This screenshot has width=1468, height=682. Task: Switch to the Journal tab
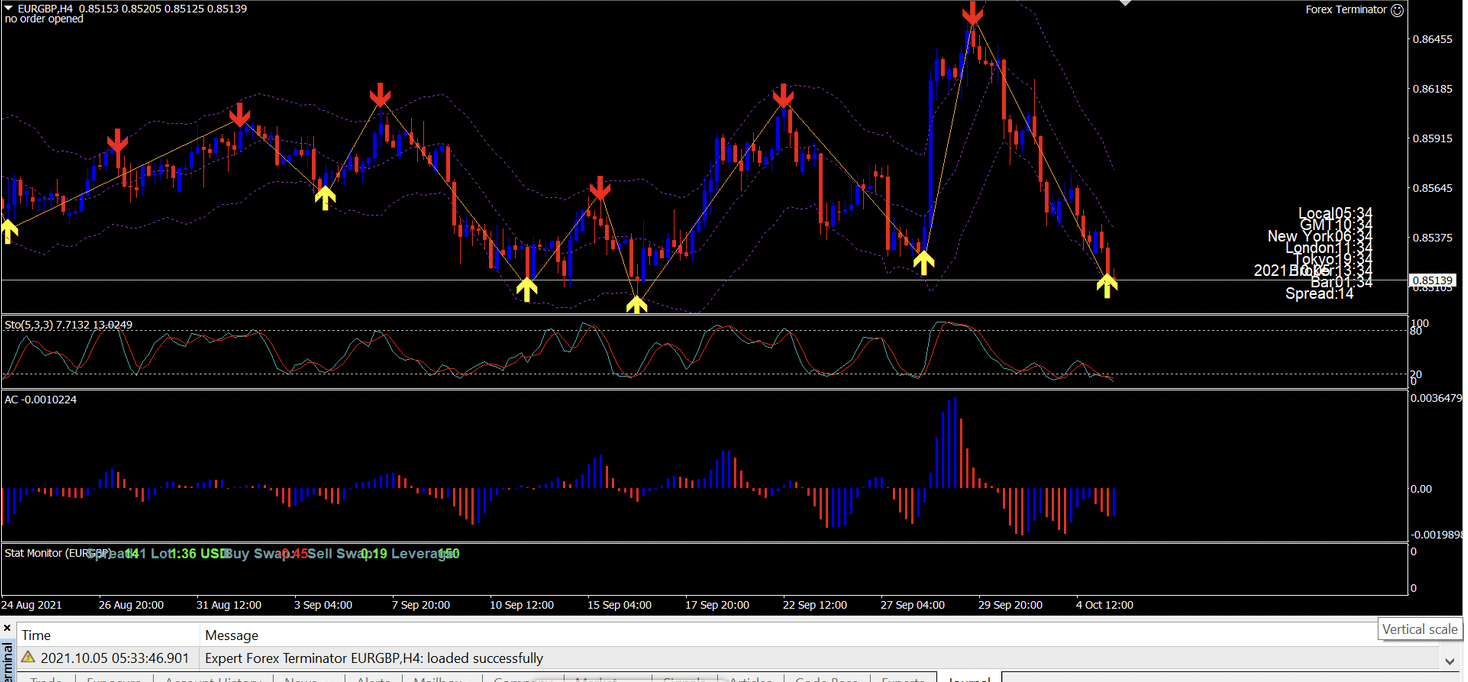pos(967,679)
